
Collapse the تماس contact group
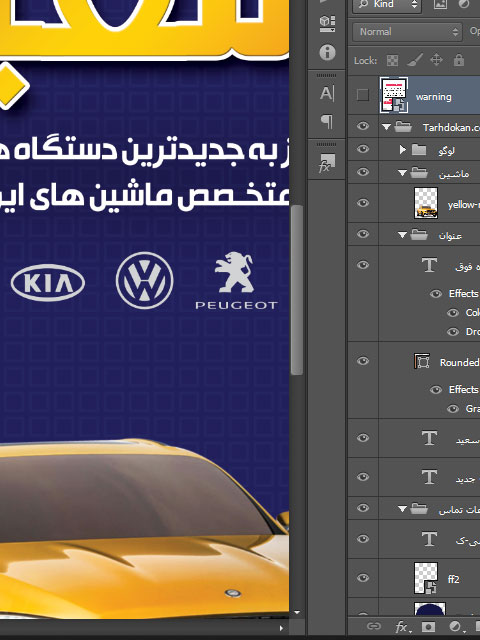(x=402, y=509)
